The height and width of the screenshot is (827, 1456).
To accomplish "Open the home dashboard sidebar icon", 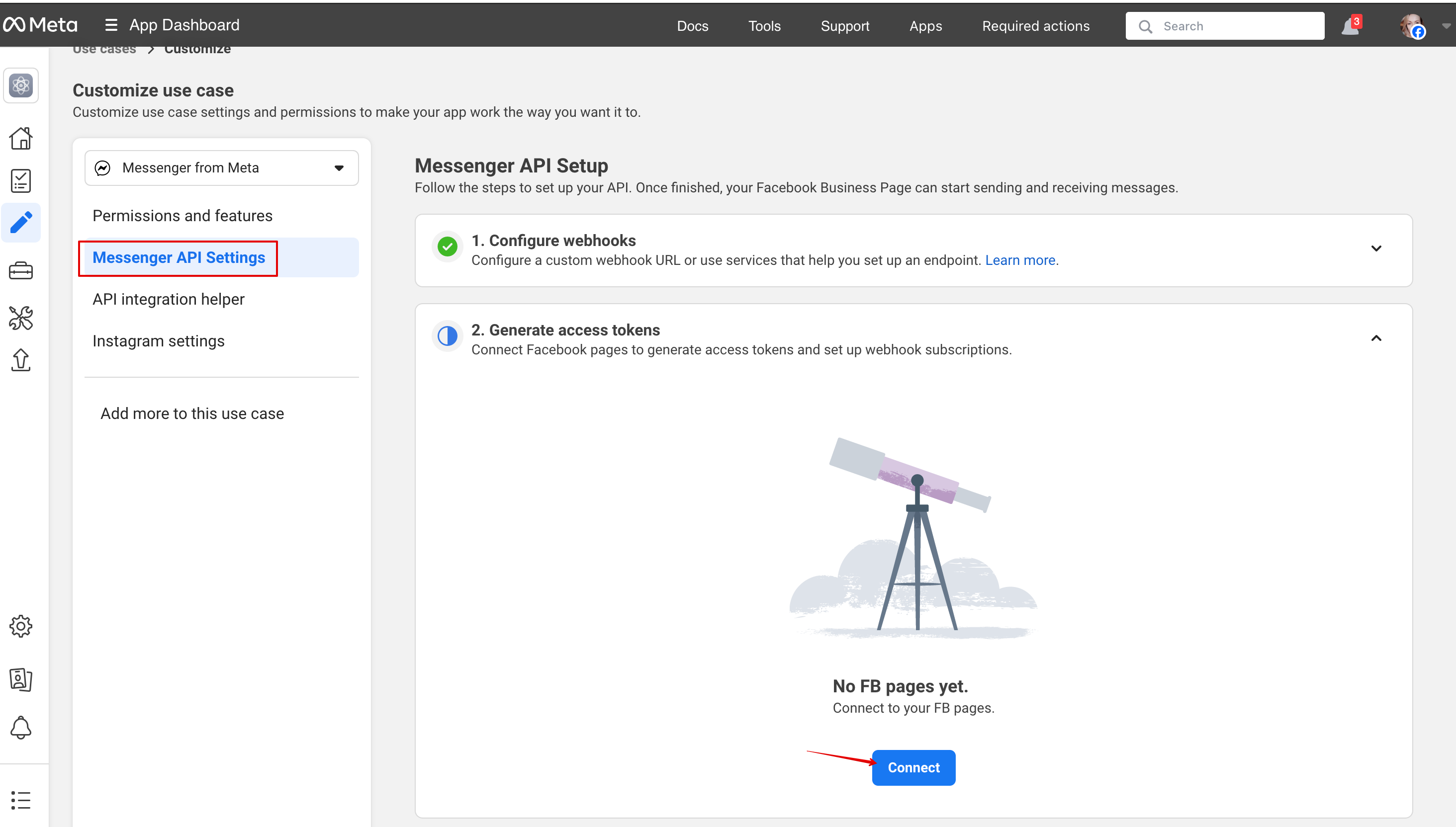I will tap(21, 138).
